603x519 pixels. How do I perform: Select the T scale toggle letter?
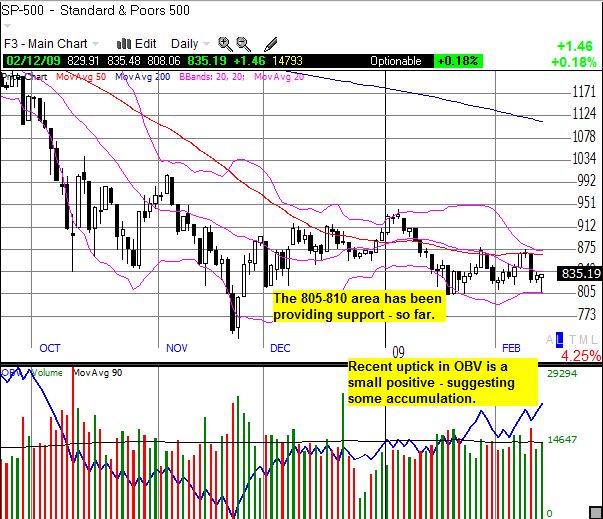tap(573, 339)
